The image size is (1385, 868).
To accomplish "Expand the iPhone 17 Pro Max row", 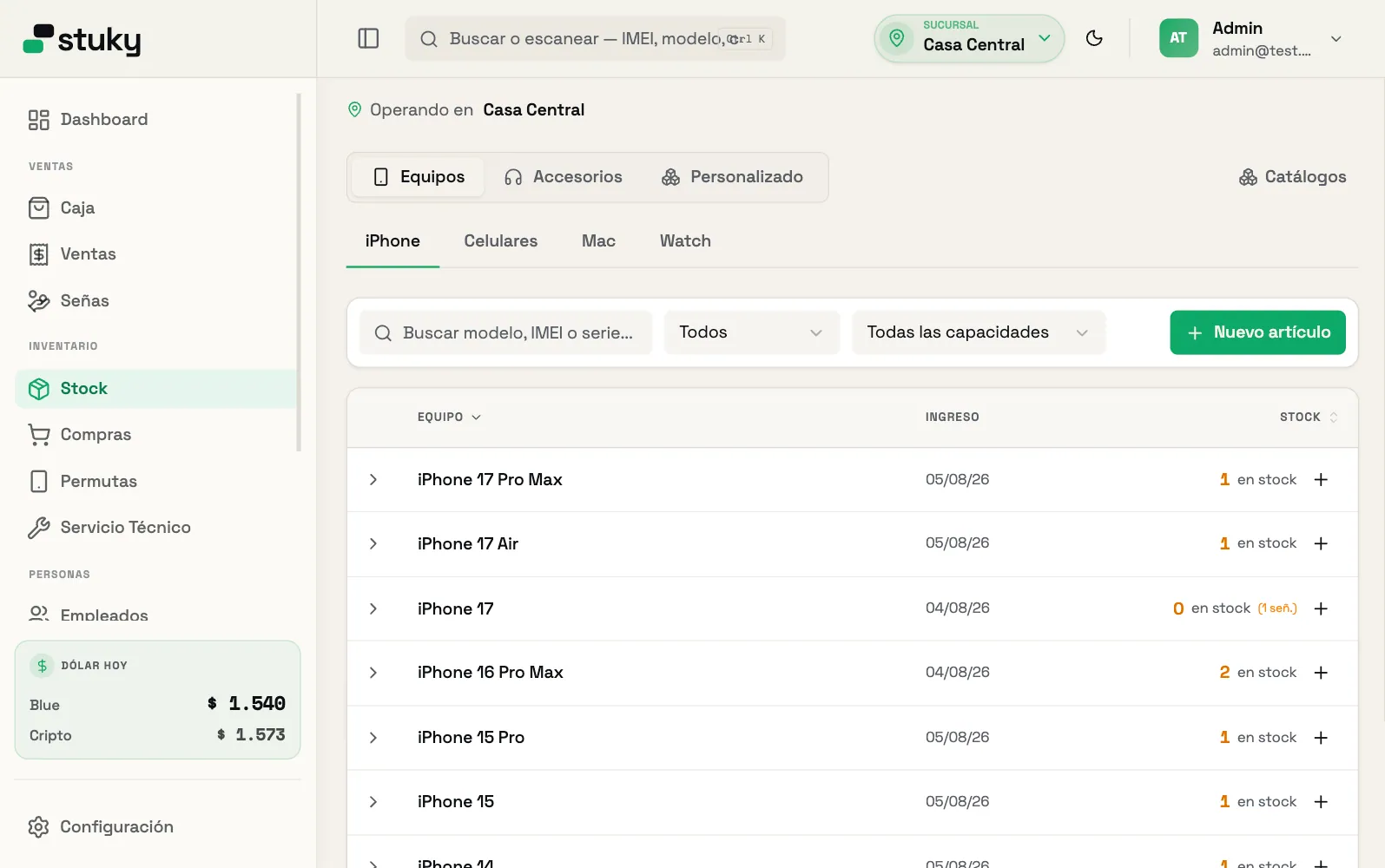I will click(x=373, y=480).
